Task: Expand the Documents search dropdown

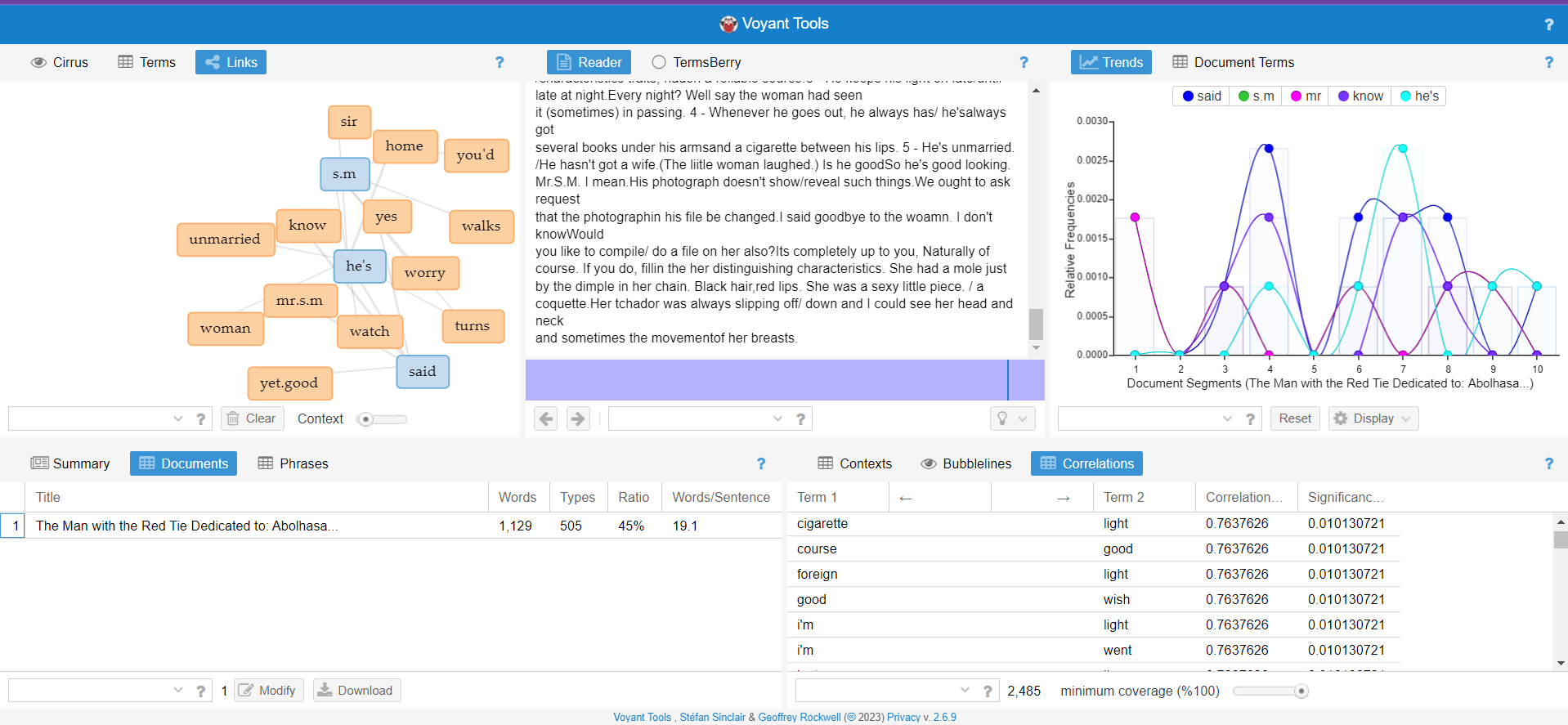Action: [x=178, y=691]
